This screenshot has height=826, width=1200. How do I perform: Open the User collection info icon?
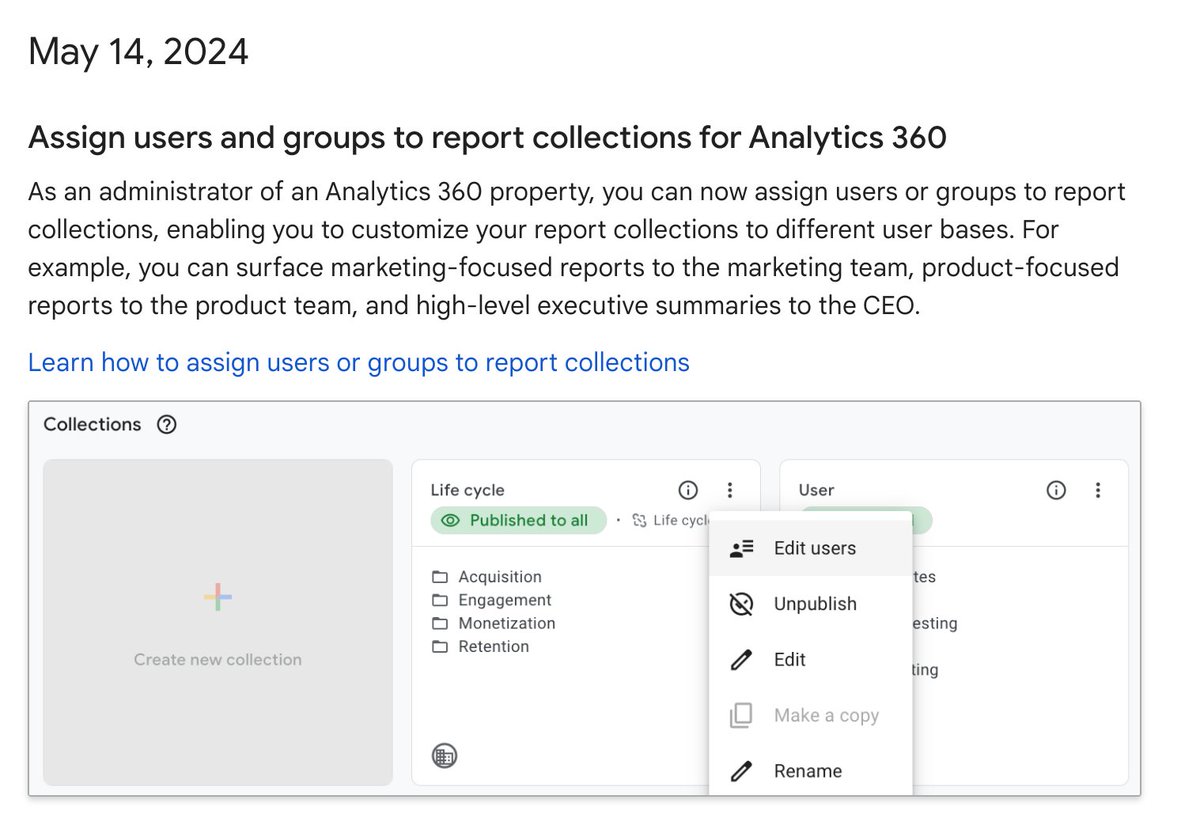(x=1056, y=490)
